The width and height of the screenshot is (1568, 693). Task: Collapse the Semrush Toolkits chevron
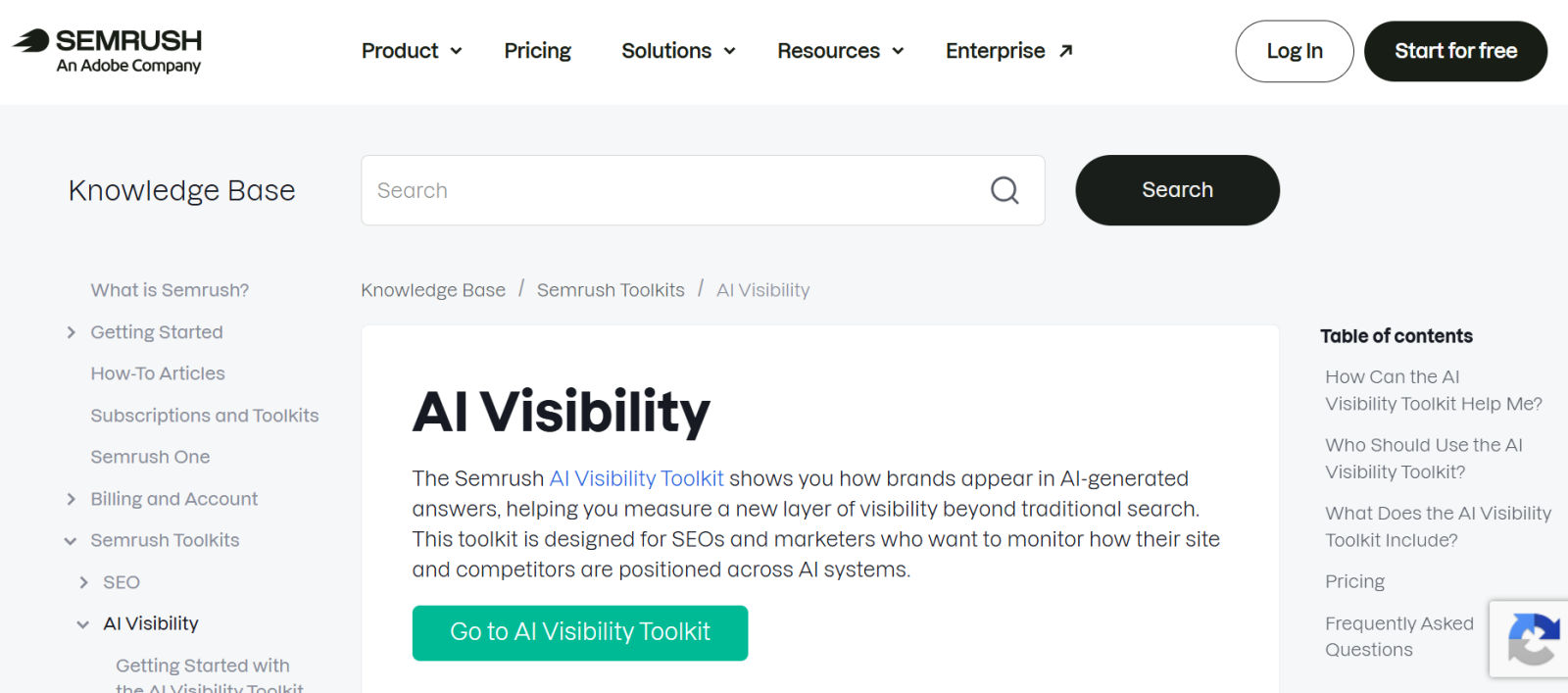pos(71,541)
